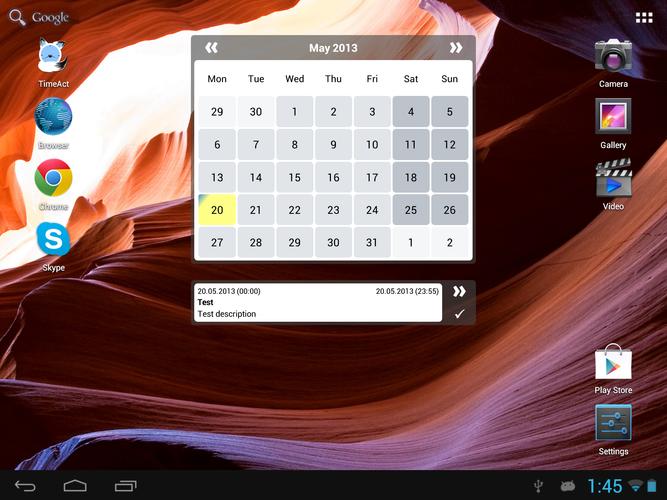Tap the battery status icon
667x500 pixels.
tap(652, 486)
